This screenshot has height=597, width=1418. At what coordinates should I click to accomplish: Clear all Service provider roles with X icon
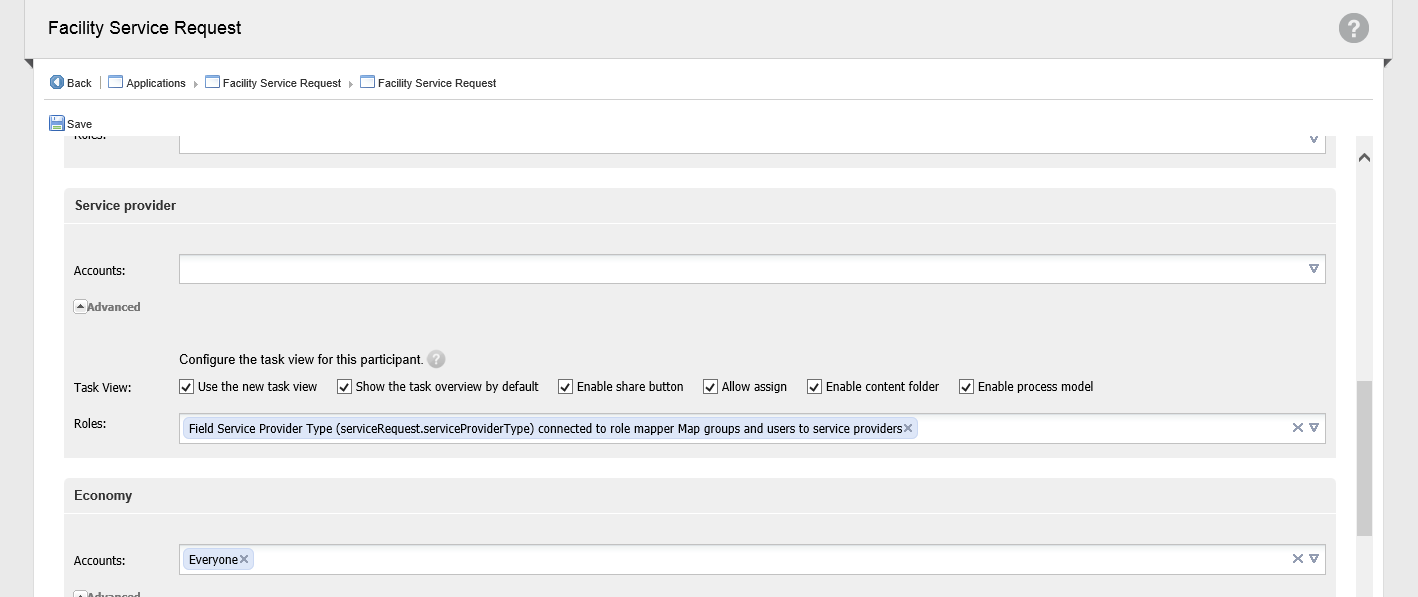(x=1297, y=428)
